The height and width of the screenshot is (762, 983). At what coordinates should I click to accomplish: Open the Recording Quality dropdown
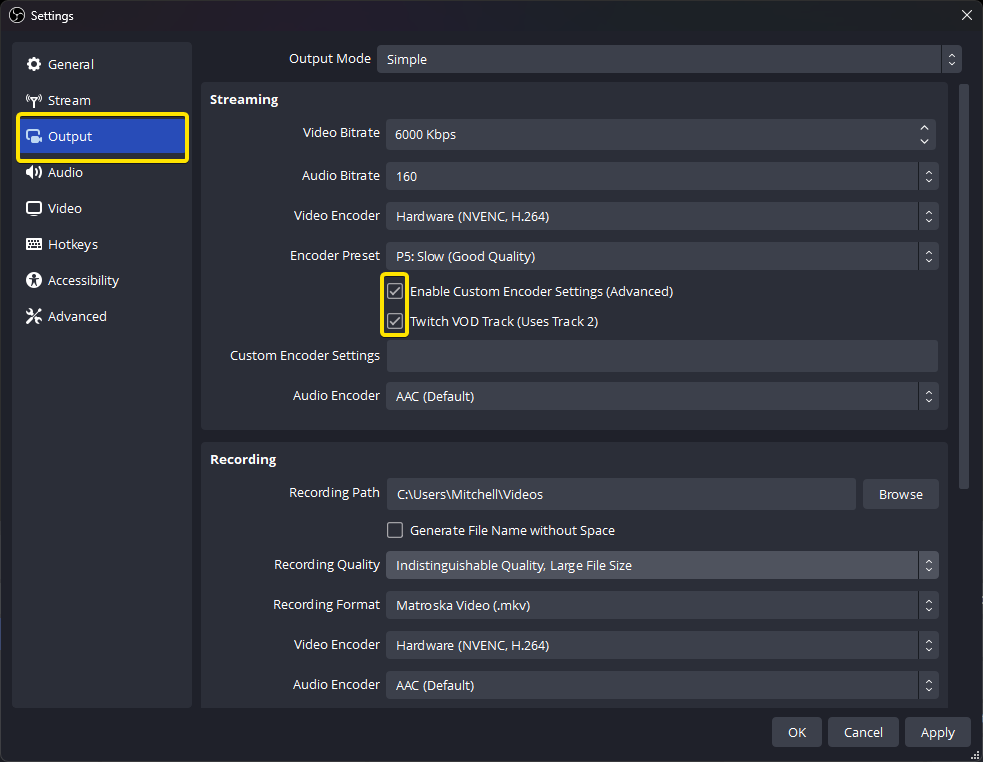pyautogui.click(x=661, y=565)
